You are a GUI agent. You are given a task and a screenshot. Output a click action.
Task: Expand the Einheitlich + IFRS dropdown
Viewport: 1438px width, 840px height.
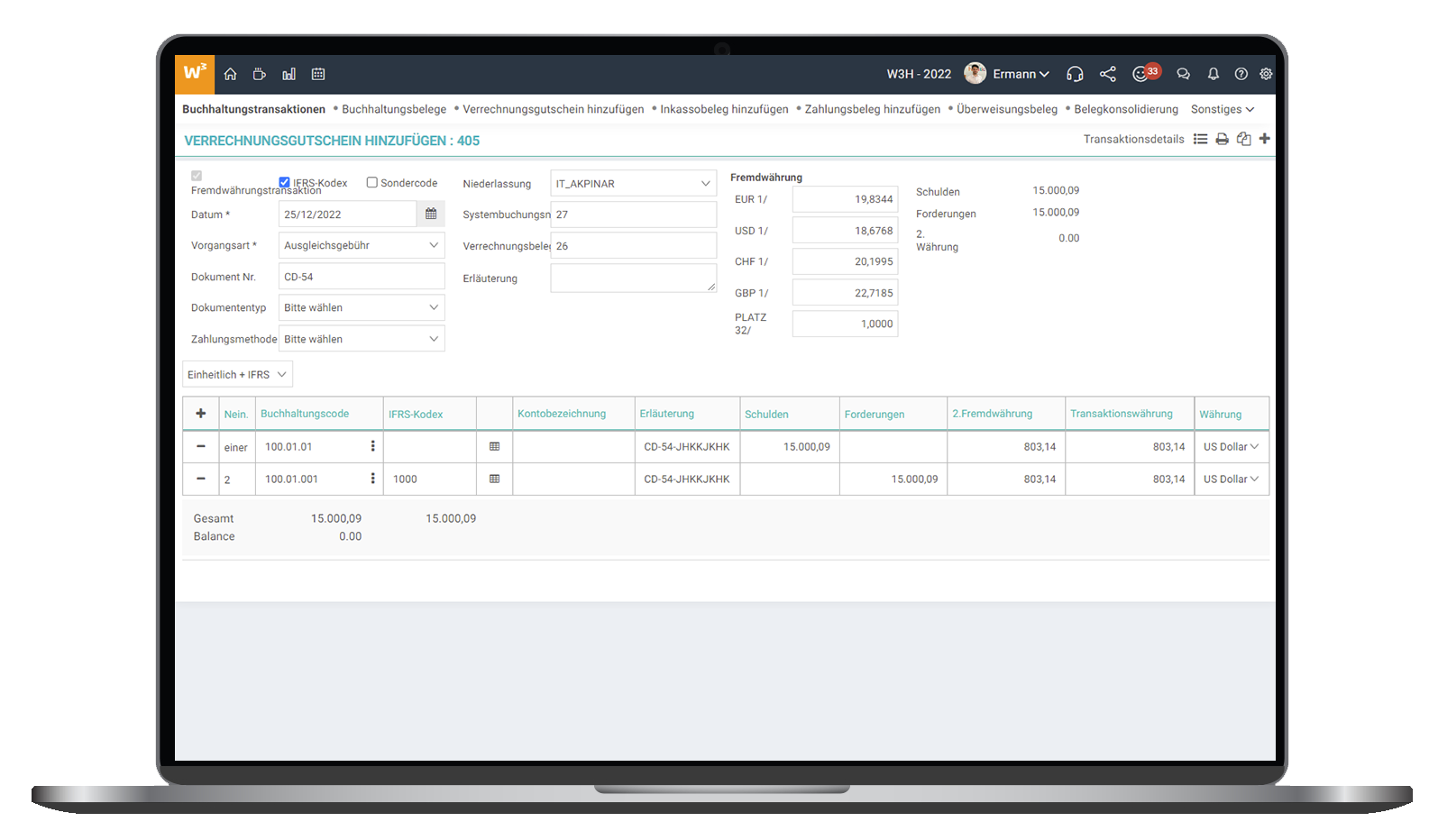[237, 374]
